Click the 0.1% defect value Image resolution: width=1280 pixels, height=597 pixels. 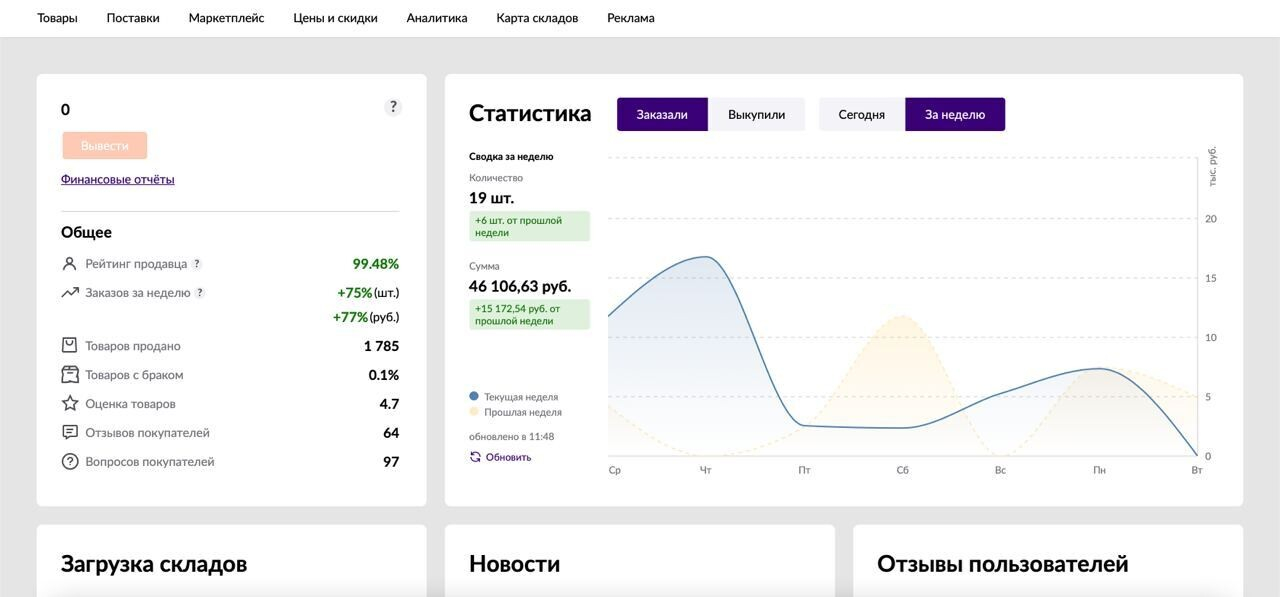(x=384, y=375)
